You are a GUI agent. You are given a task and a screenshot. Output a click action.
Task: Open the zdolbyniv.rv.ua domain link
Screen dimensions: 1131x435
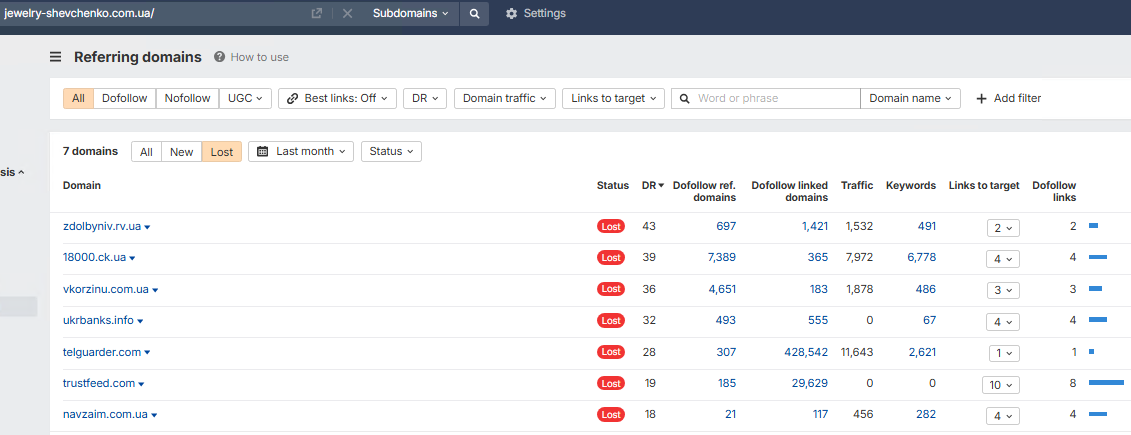[x=102, y=227]
